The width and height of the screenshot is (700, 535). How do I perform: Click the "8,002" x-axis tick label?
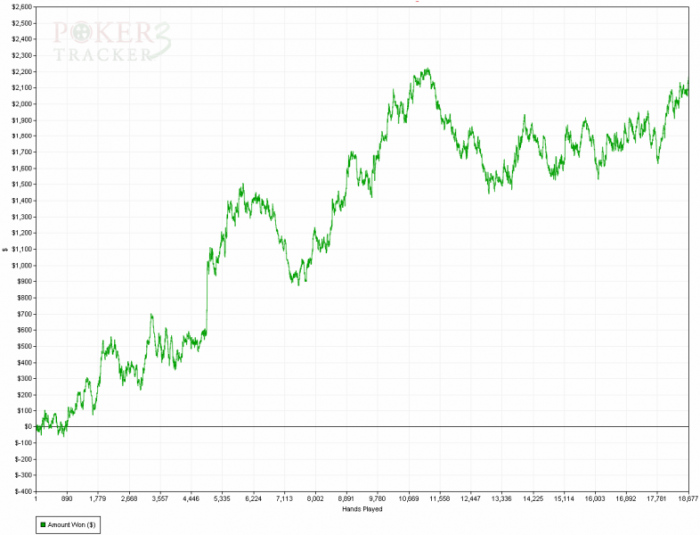315,498
